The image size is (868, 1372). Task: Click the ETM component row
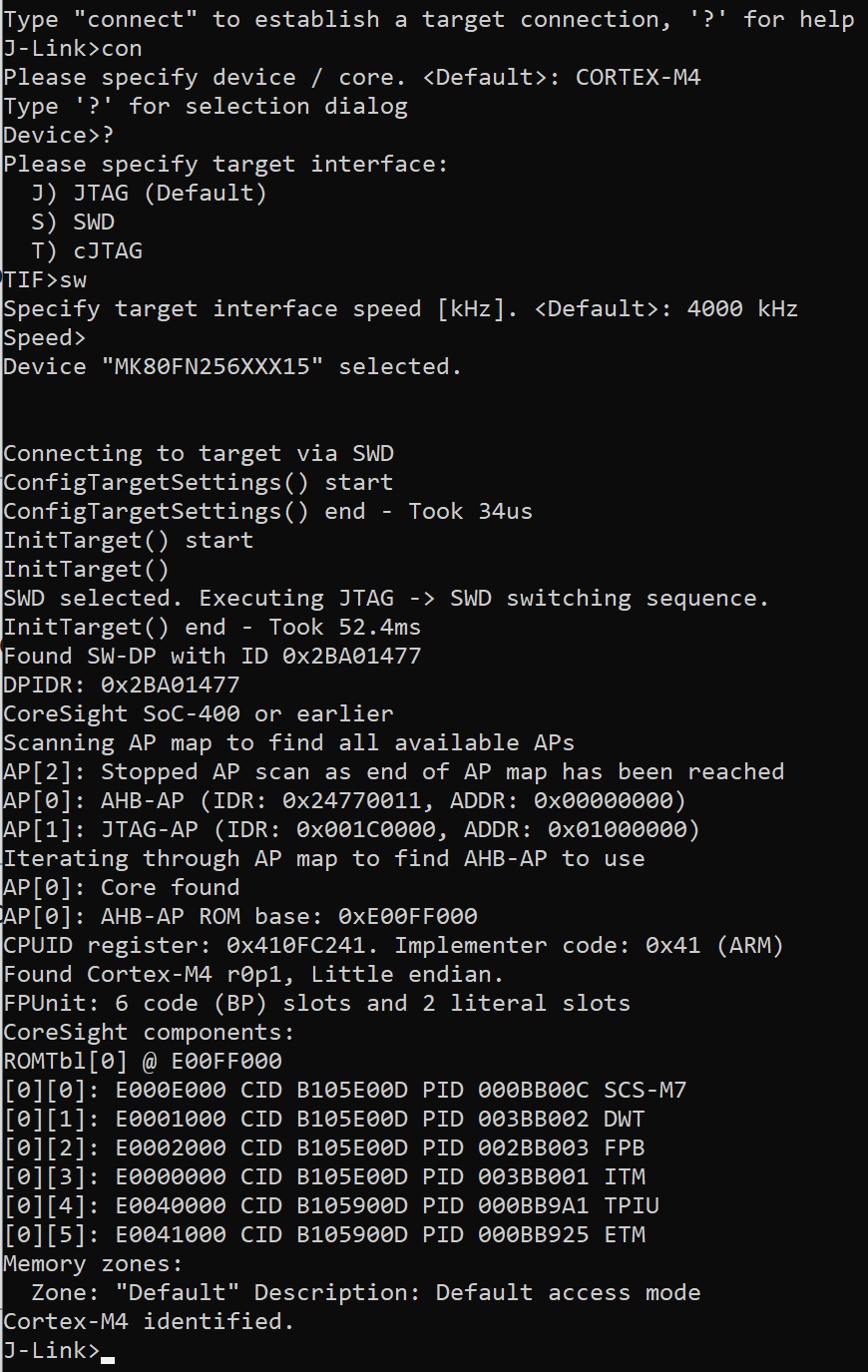(x=324, y=1235)
